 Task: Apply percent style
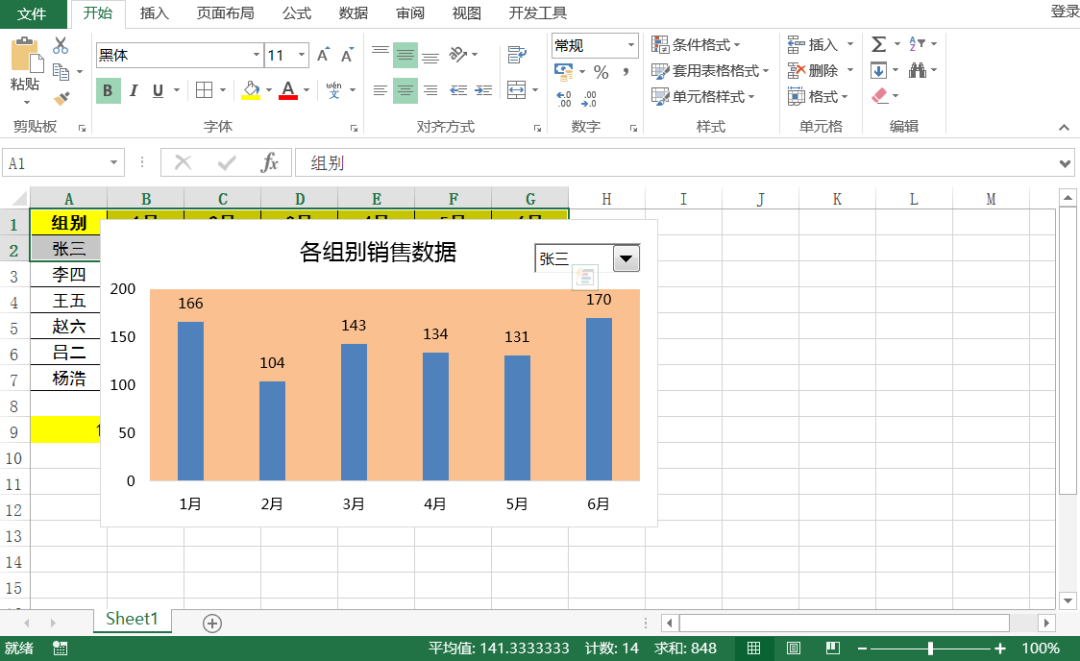click(601, 72)
